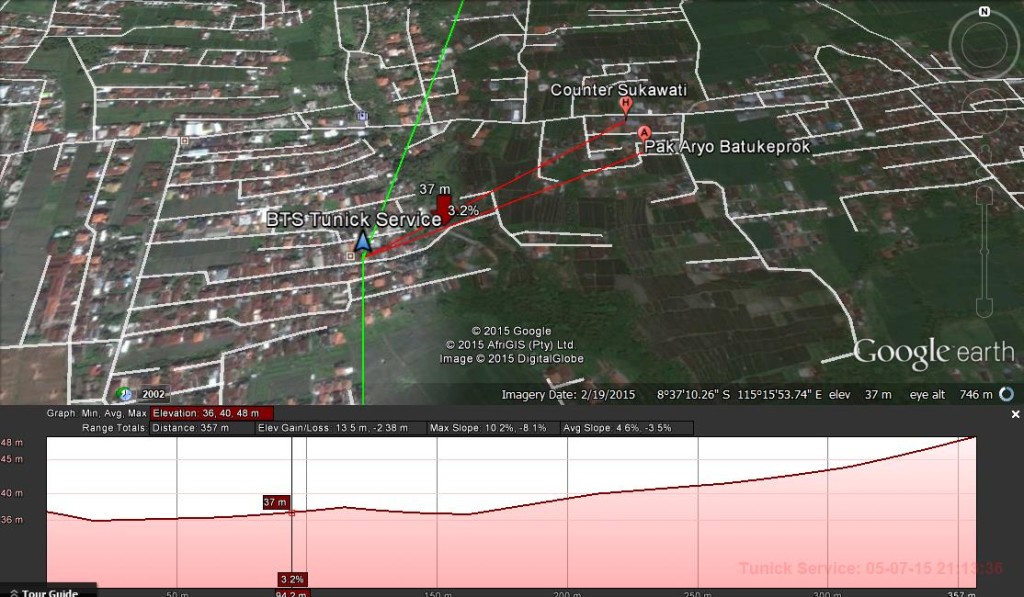Image resolution: width=1024 pixels, height=597 pixels.
Task: Click the 94.2 m distance axis label
Action: coord(291,594)
